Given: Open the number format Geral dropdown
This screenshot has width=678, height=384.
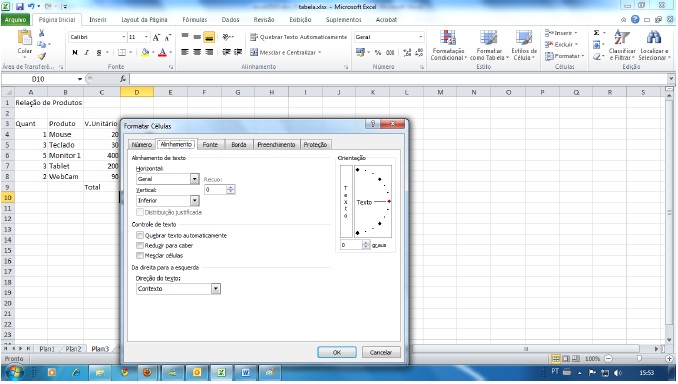Looking at the screenshot, I should point(420,37).
